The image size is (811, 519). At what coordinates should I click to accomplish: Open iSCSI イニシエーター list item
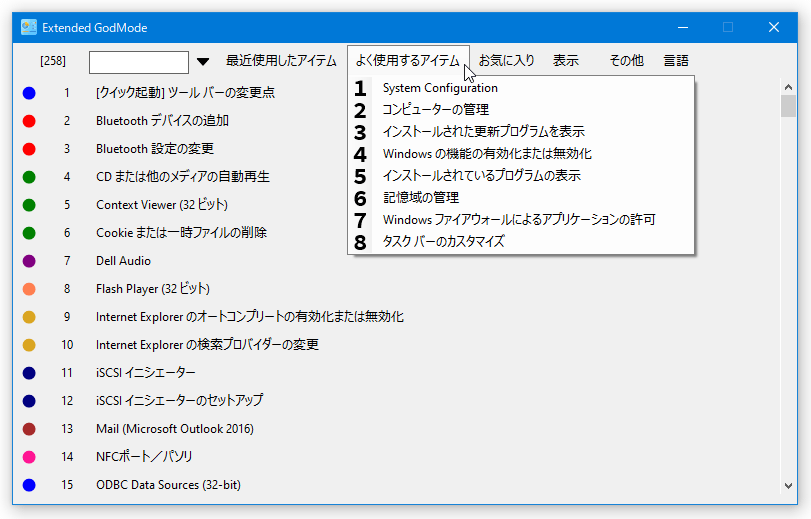(145, 373)
